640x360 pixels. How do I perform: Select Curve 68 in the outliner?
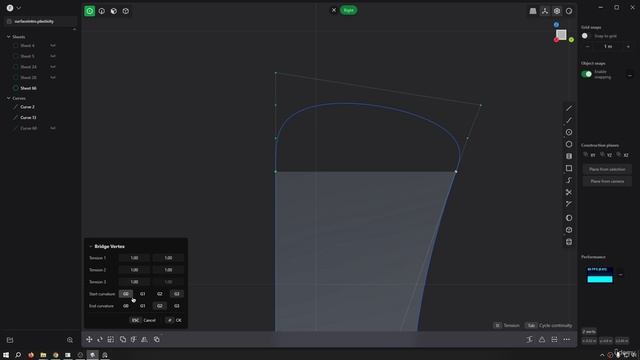pos(29,128)
